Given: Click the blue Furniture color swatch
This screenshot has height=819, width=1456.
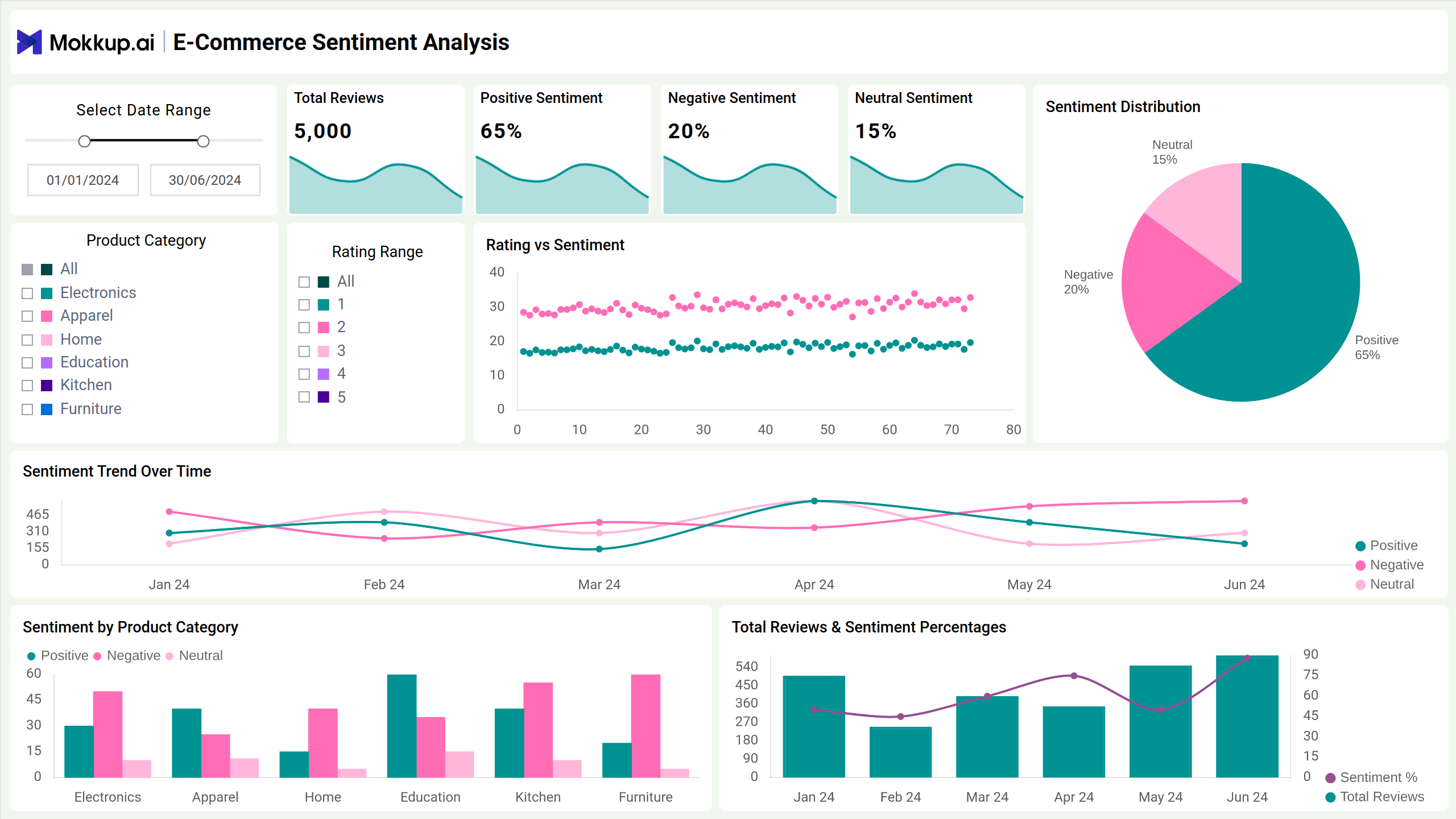Looking at the screenshot, I should click(x=47, y=409).
